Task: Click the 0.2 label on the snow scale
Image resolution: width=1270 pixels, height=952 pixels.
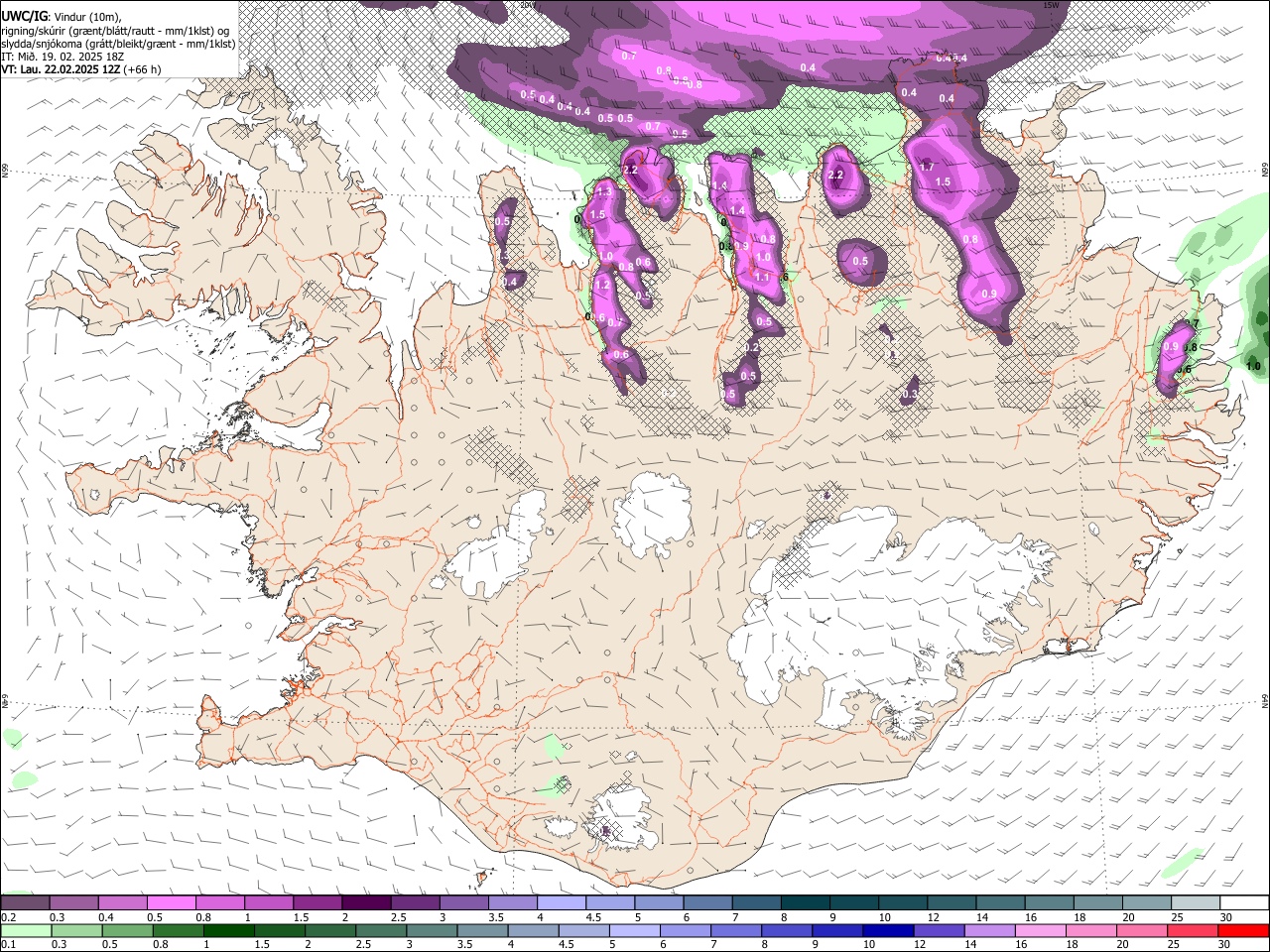Action: (8, 917)
